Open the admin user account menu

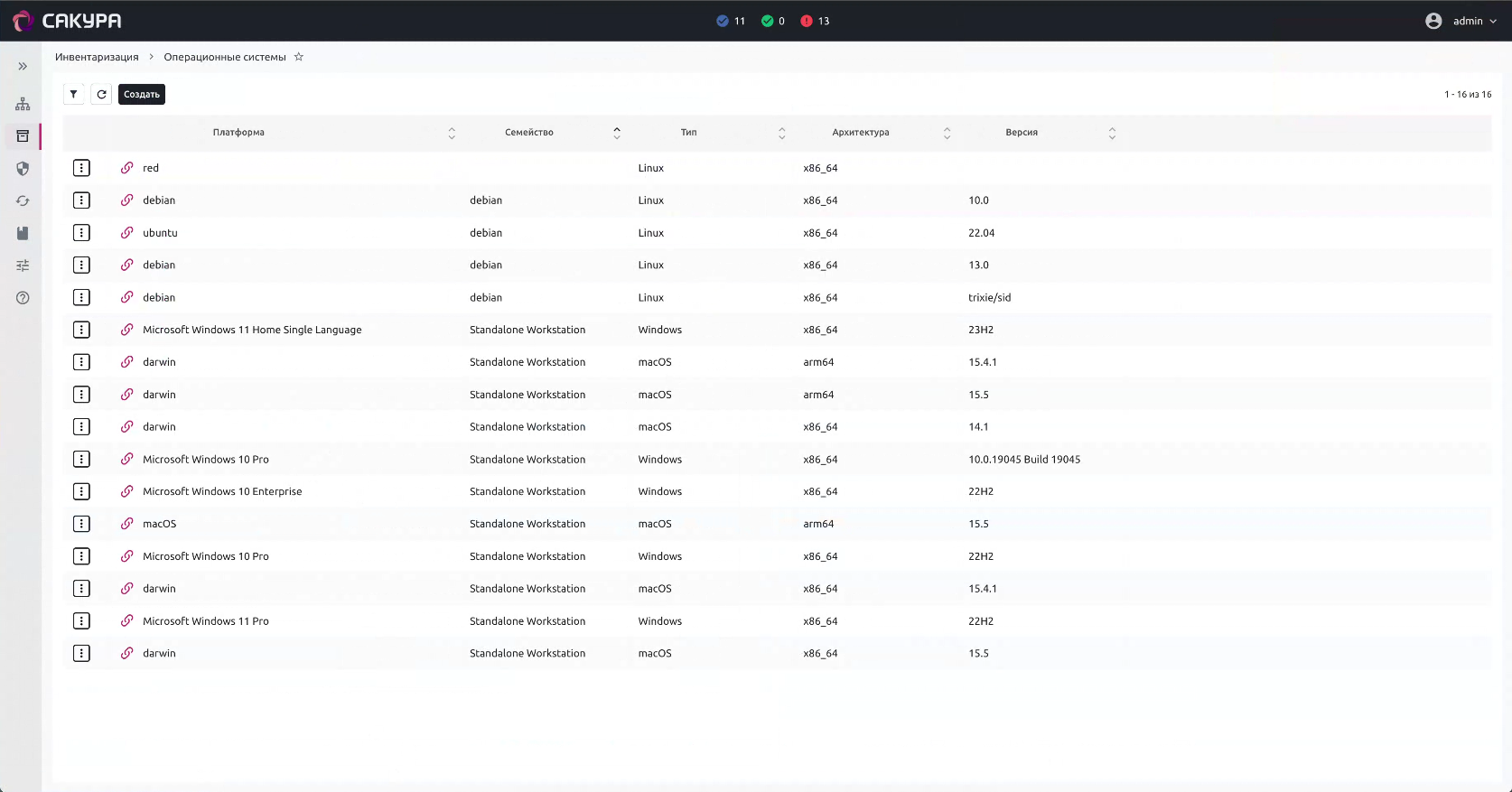[1461, 21]
